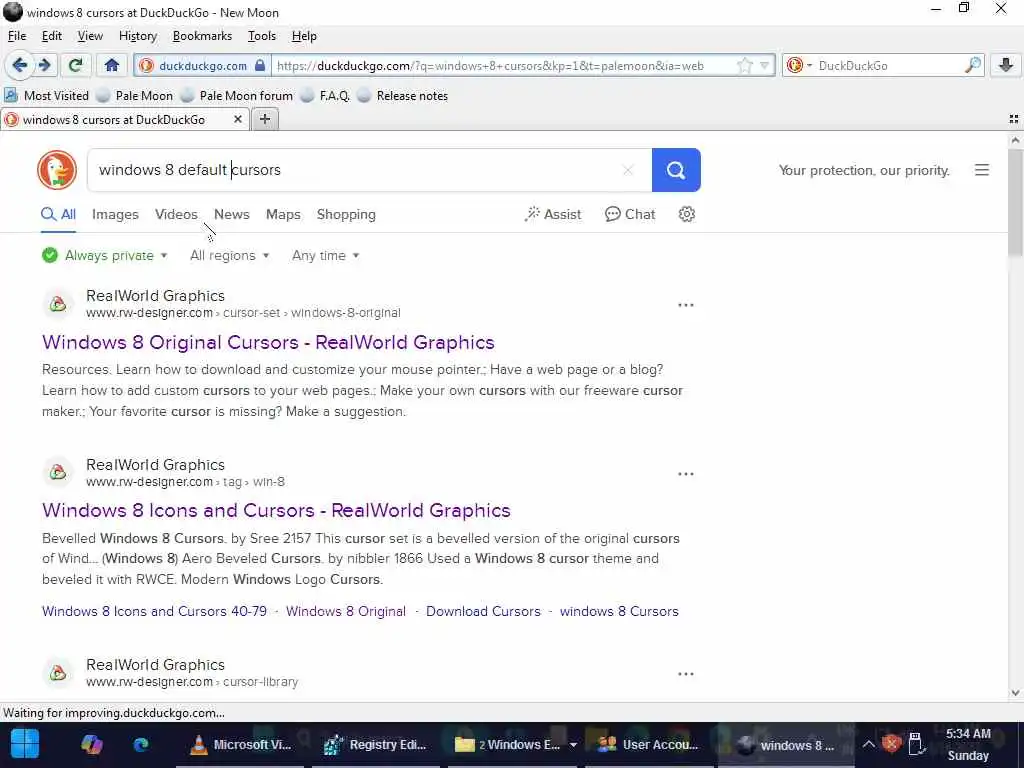1024x768 pixels.
Task: Open the File menu
Action: pos(17,36)
